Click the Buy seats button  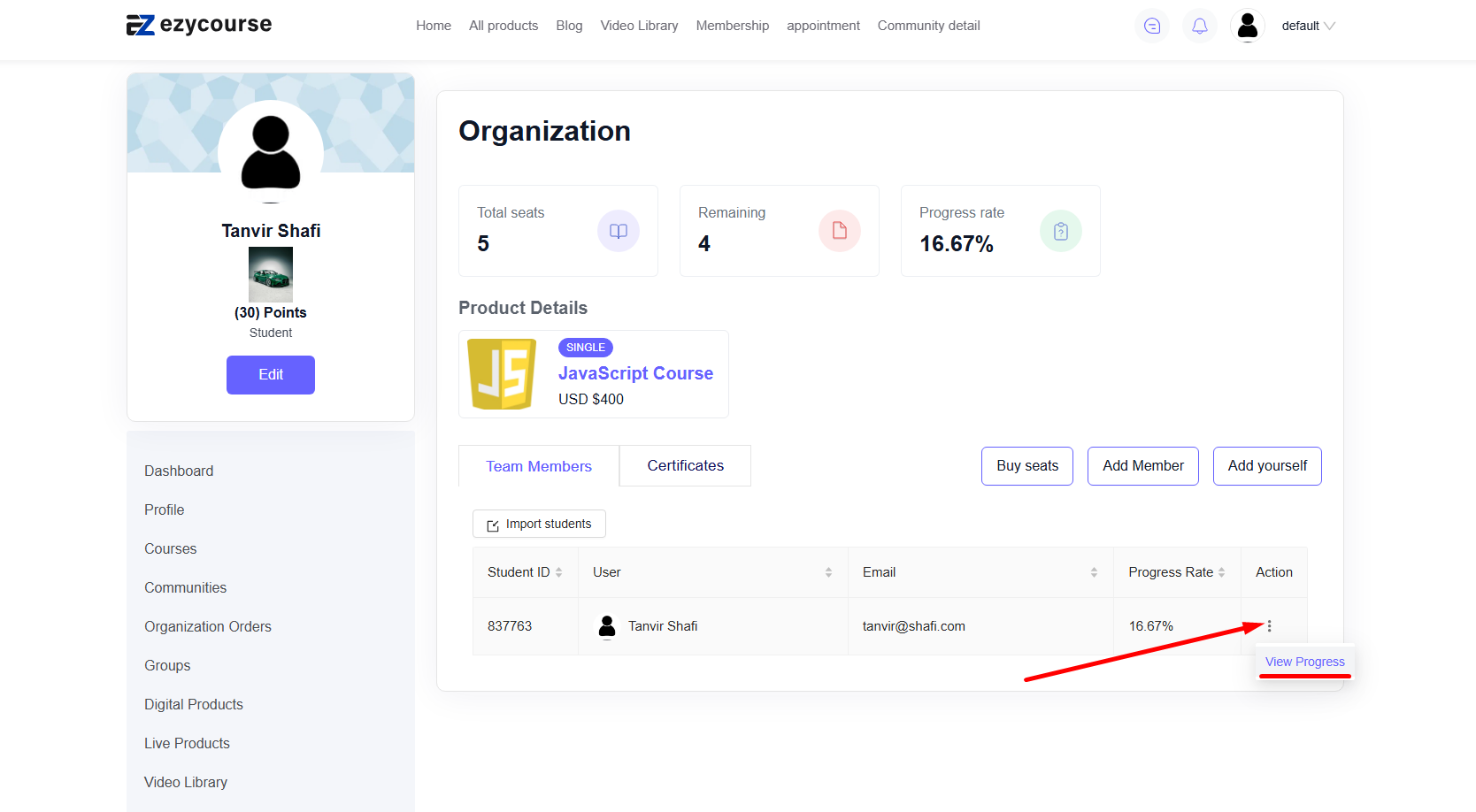click(x=1026, y=466)
